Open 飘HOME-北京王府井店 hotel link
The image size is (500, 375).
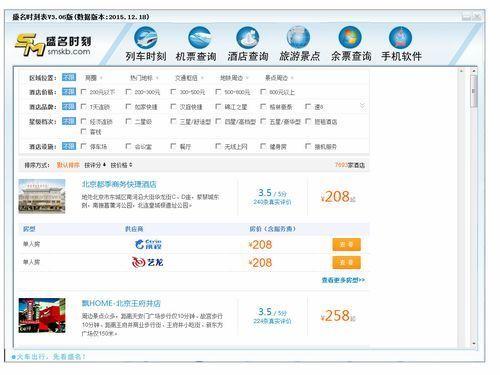tap(121, 303)
